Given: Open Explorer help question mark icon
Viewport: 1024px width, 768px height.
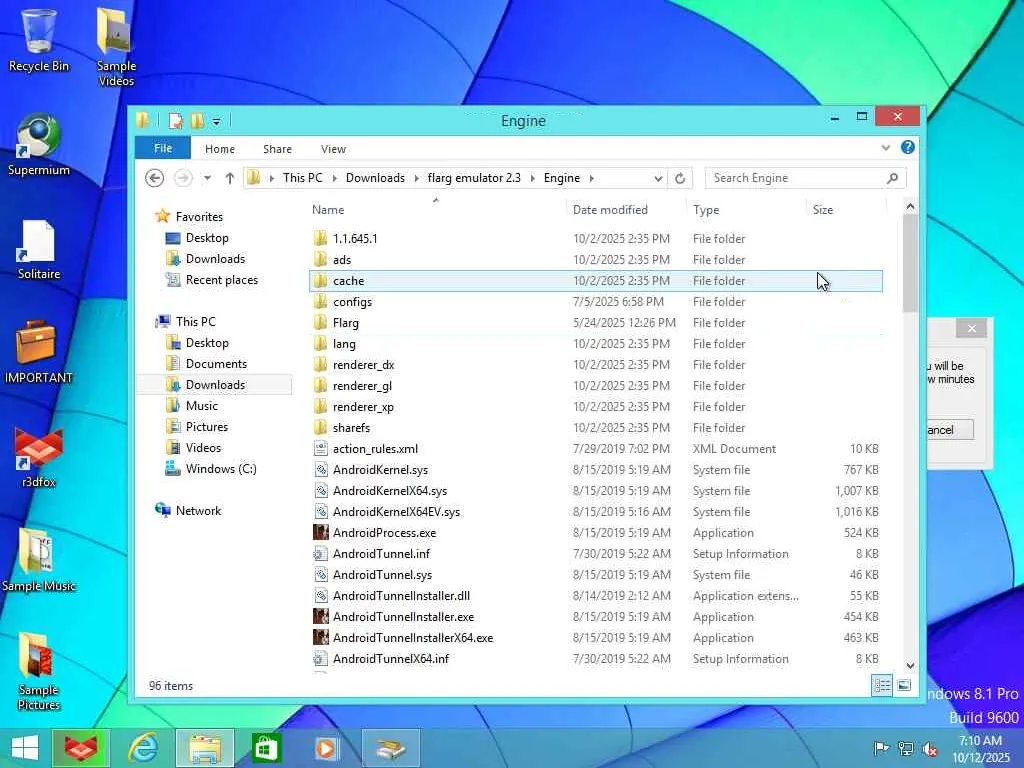Looking at the screenshot, I should [908, 148].
